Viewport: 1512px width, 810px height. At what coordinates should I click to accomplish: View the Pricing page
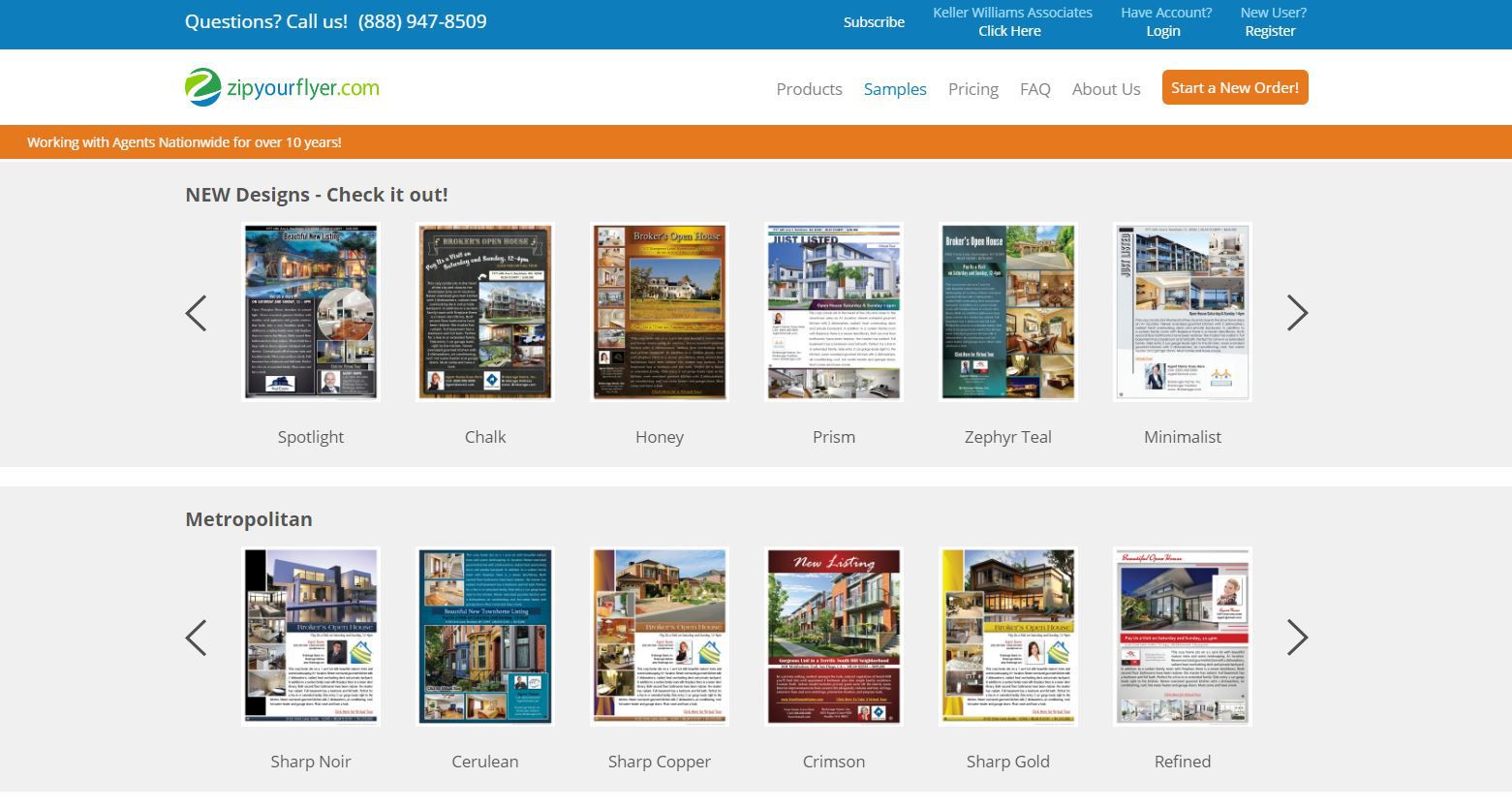coord(972,88)
